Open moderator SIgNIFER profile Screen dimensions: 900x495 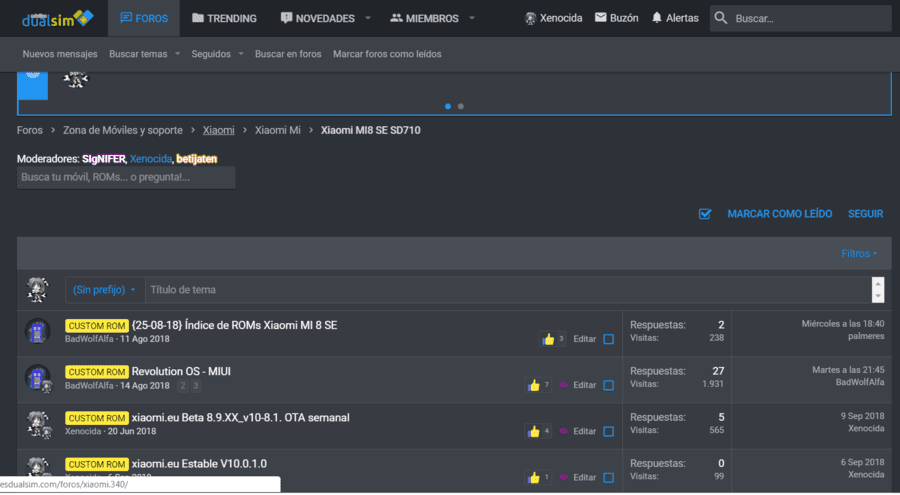[x=104, y=159]
